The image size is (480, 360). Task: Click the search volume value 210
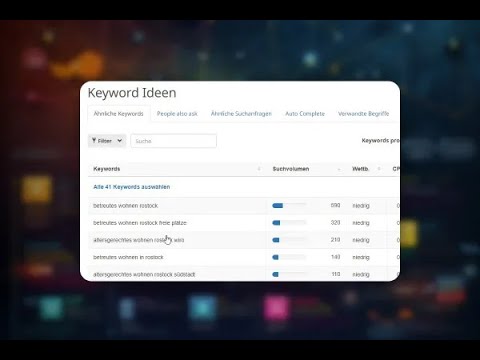point(335,240)
